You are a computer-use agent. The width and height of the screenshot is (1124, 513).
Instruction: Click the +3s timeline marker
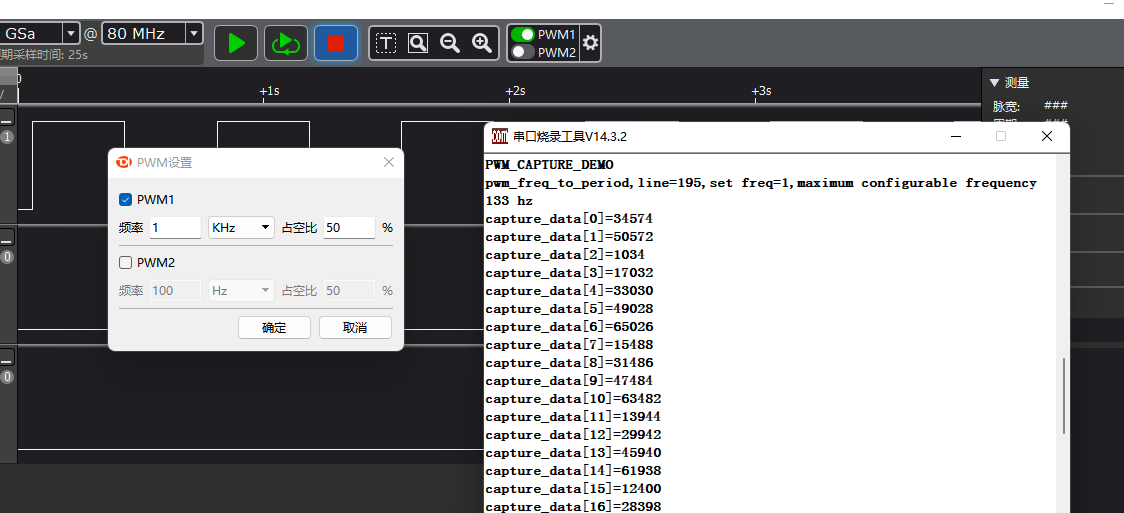(x=761, y=91)
